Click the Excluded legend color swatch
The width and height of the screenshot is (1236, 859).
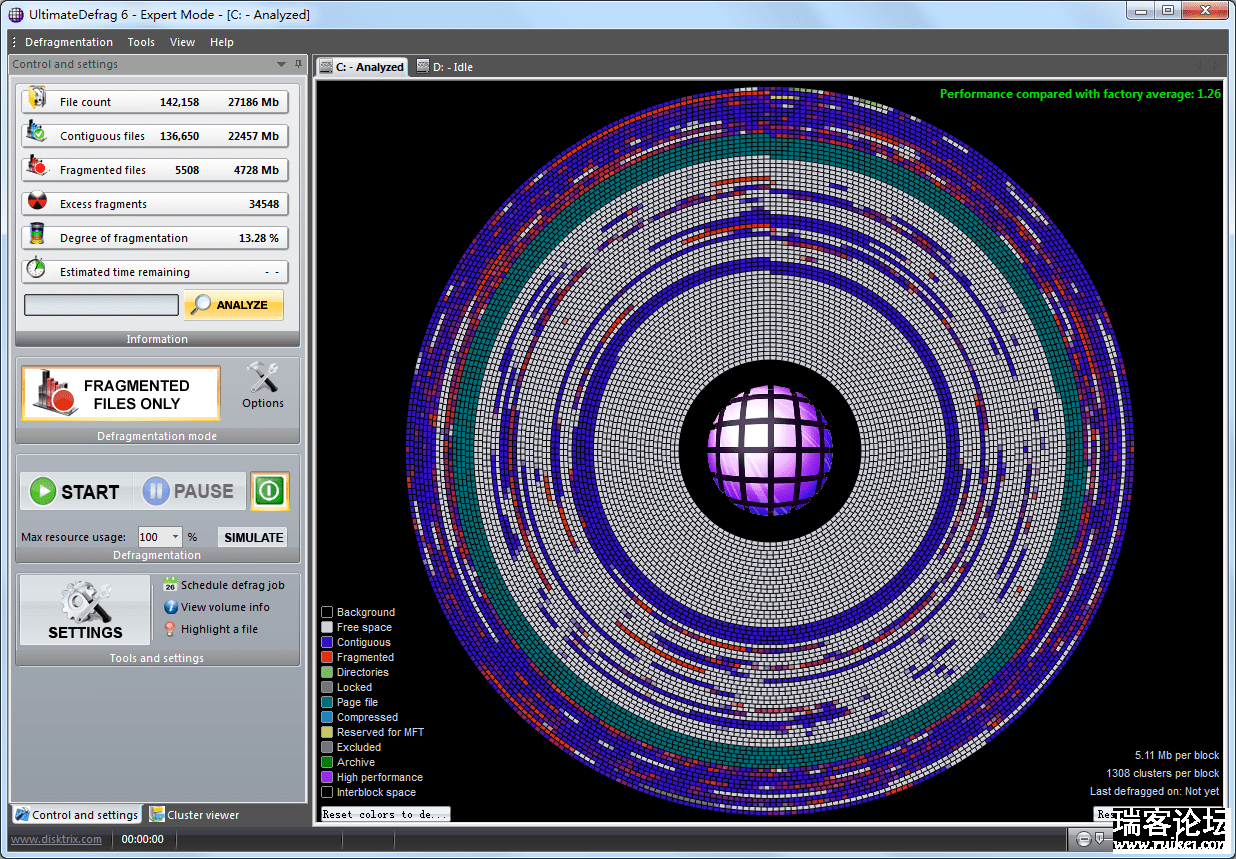point(327,747)
